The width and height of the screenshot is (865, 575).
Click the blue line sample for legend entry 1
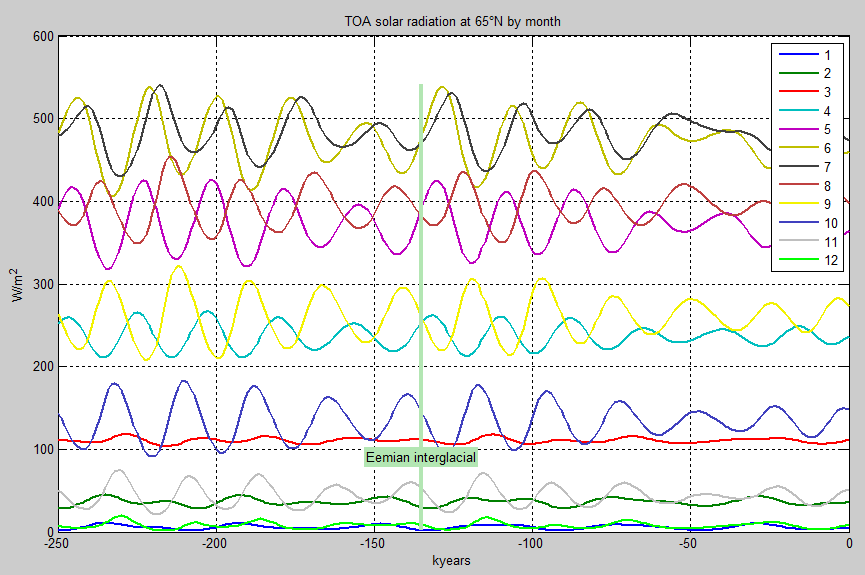pyautogui.click(x=797, y=55)
